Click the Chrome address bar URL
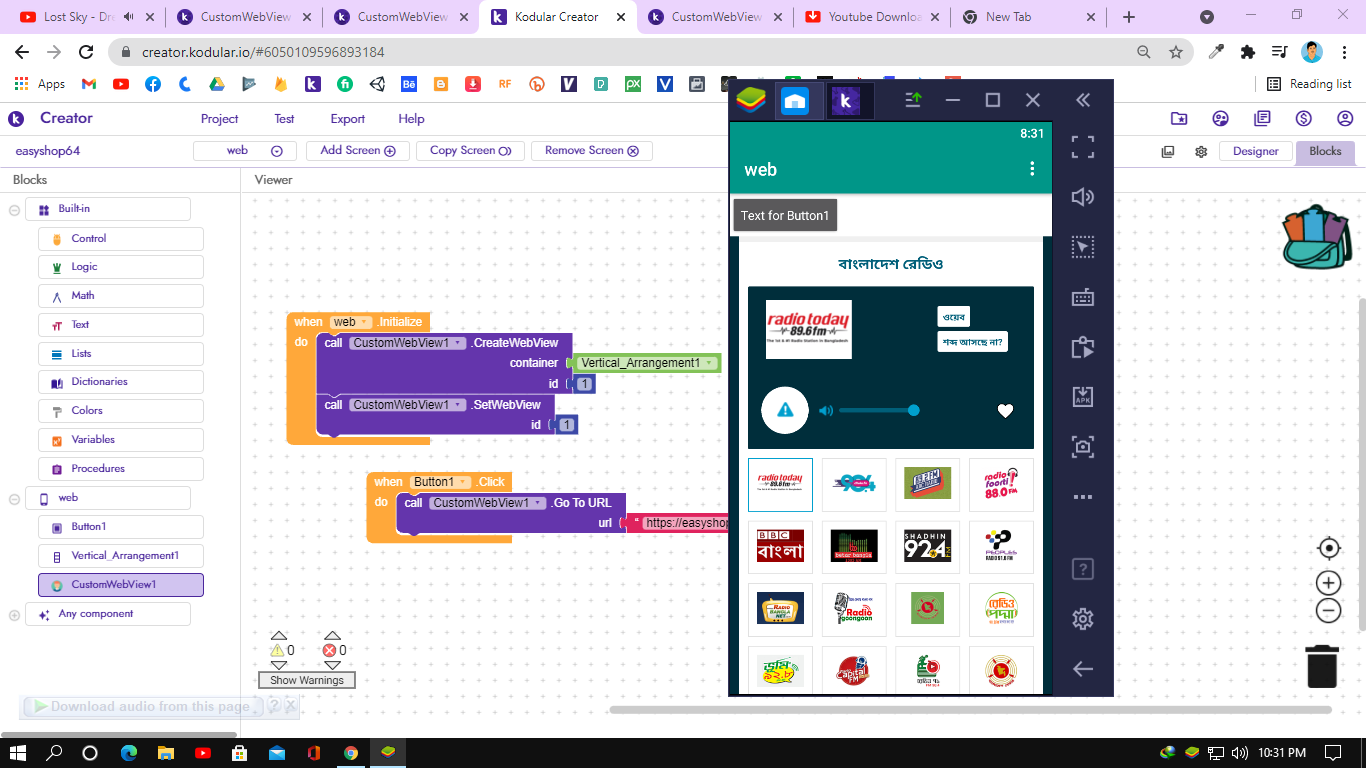Screen dimensions: 1366x768 (x=263, y=52)
